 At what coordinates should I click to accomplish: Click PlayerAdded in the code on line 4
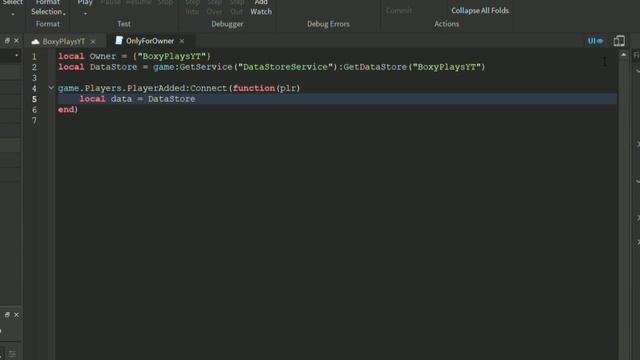click(x=156, y=88)
